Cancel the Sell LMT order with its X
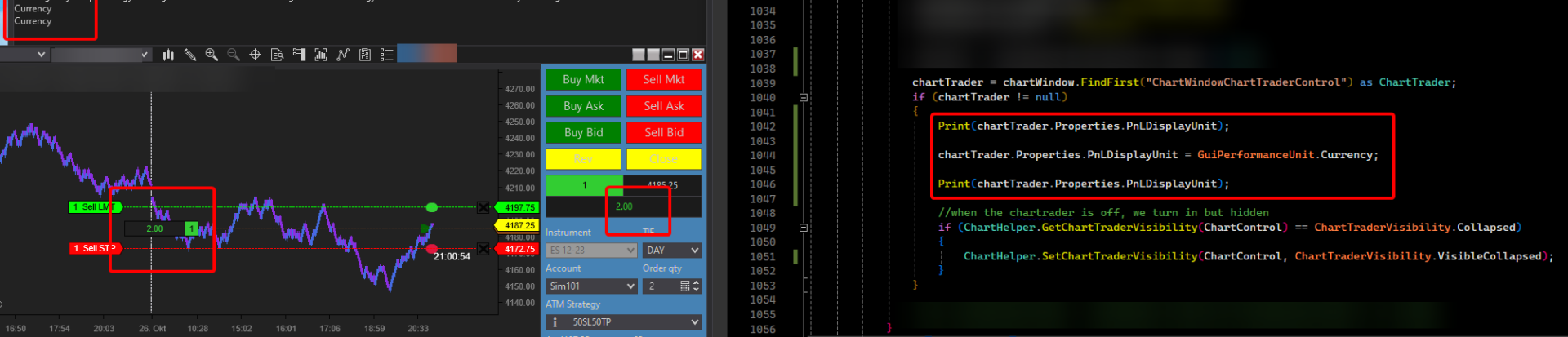This screenshot has width=1568, height=337. [483, 207]
